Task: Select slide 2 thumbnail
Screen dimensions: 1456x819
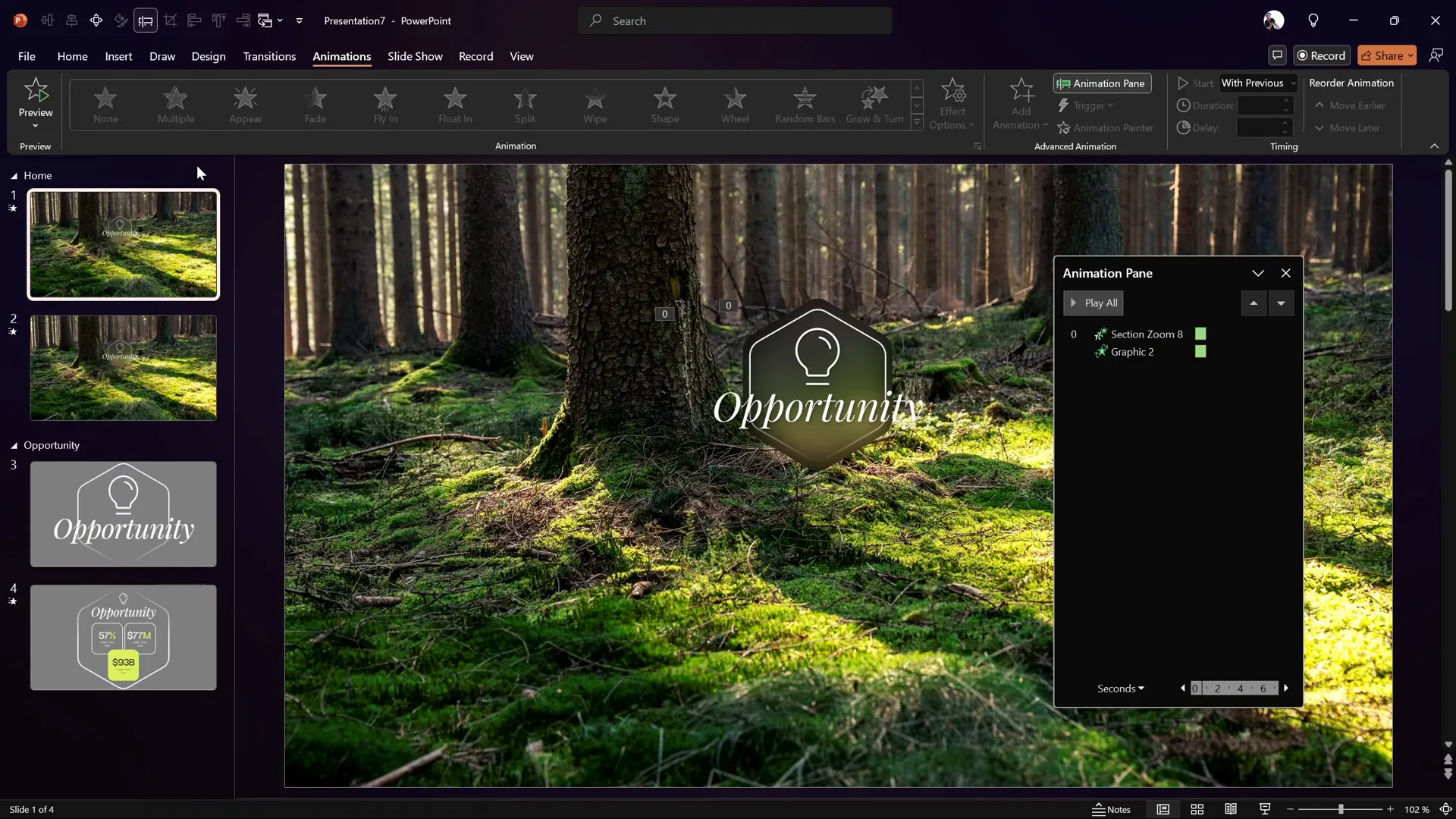Action: coord(124,368)
